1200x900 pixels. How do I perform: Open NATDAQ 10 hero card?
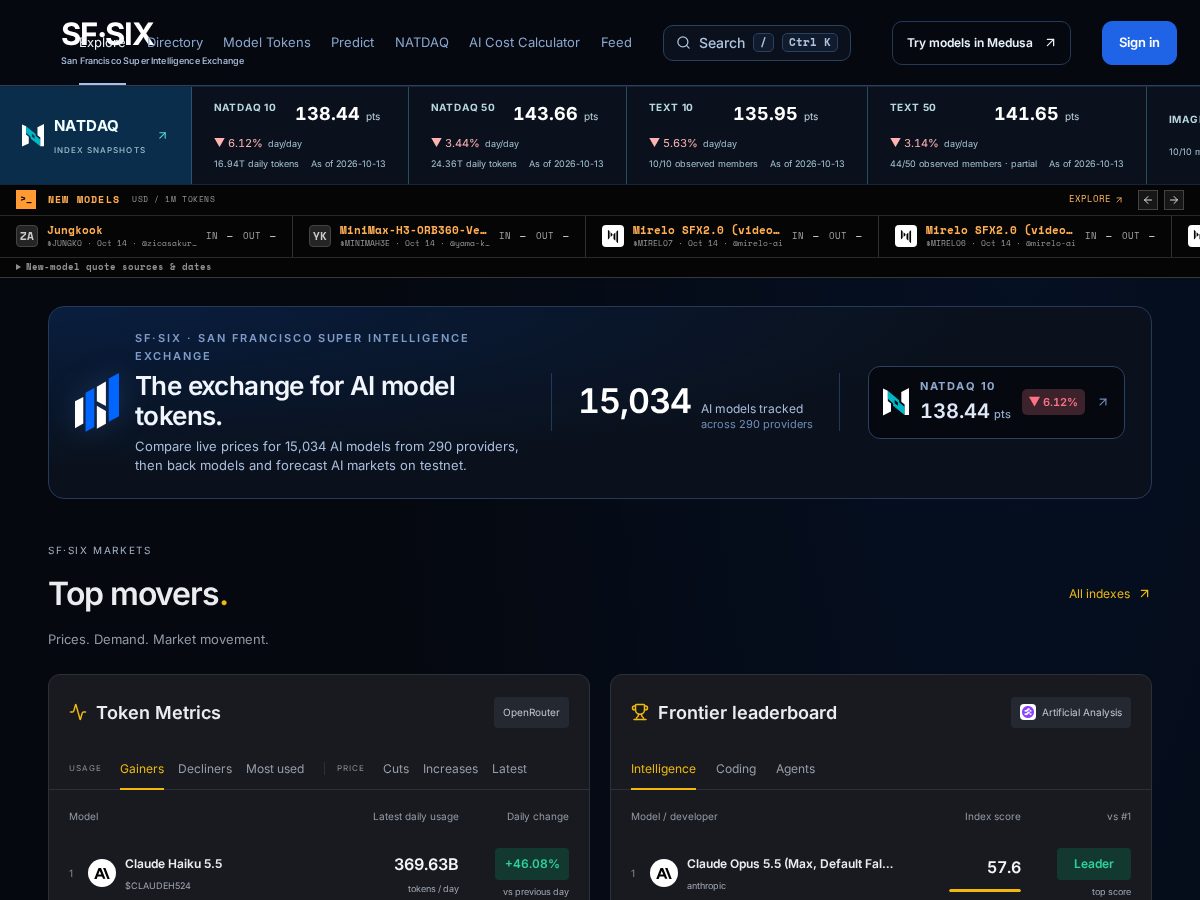pos(996,402)
